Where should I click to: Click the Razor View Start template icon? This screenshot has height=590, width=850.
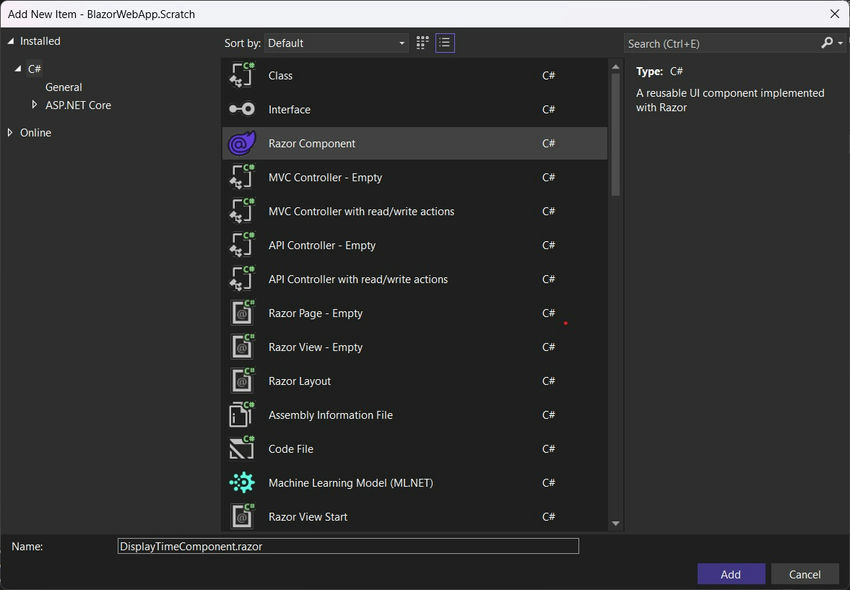(241, 516)
